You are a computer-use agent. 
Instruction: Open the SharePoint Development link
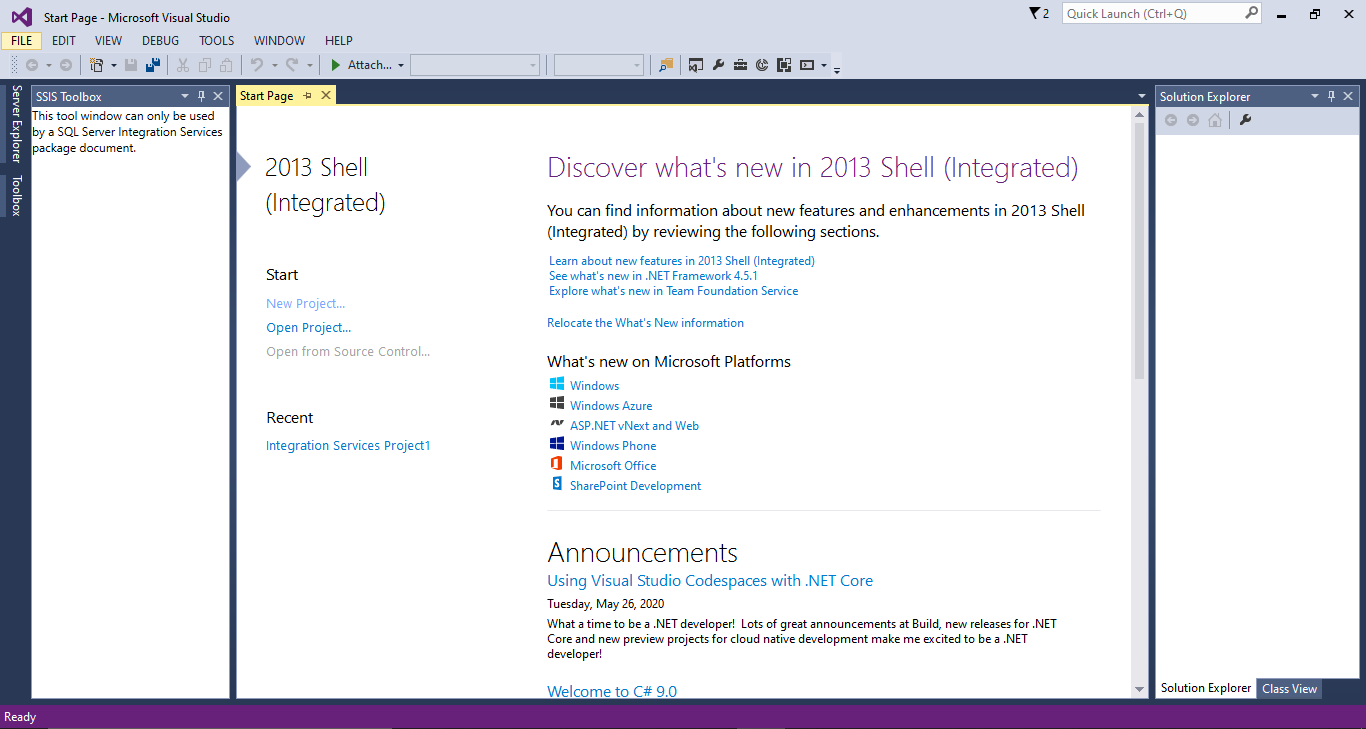(635, 486)
